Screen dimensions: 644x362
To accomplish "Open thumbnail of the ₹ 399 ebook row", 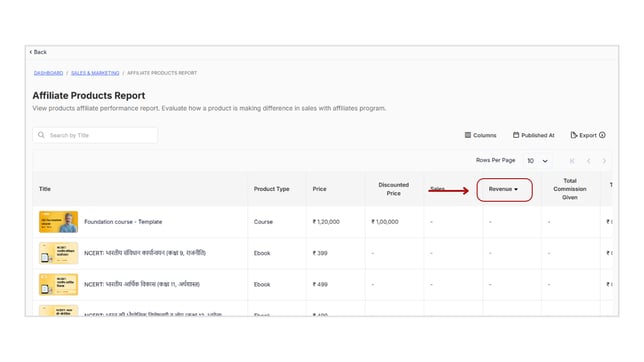I will coord(58,253).
